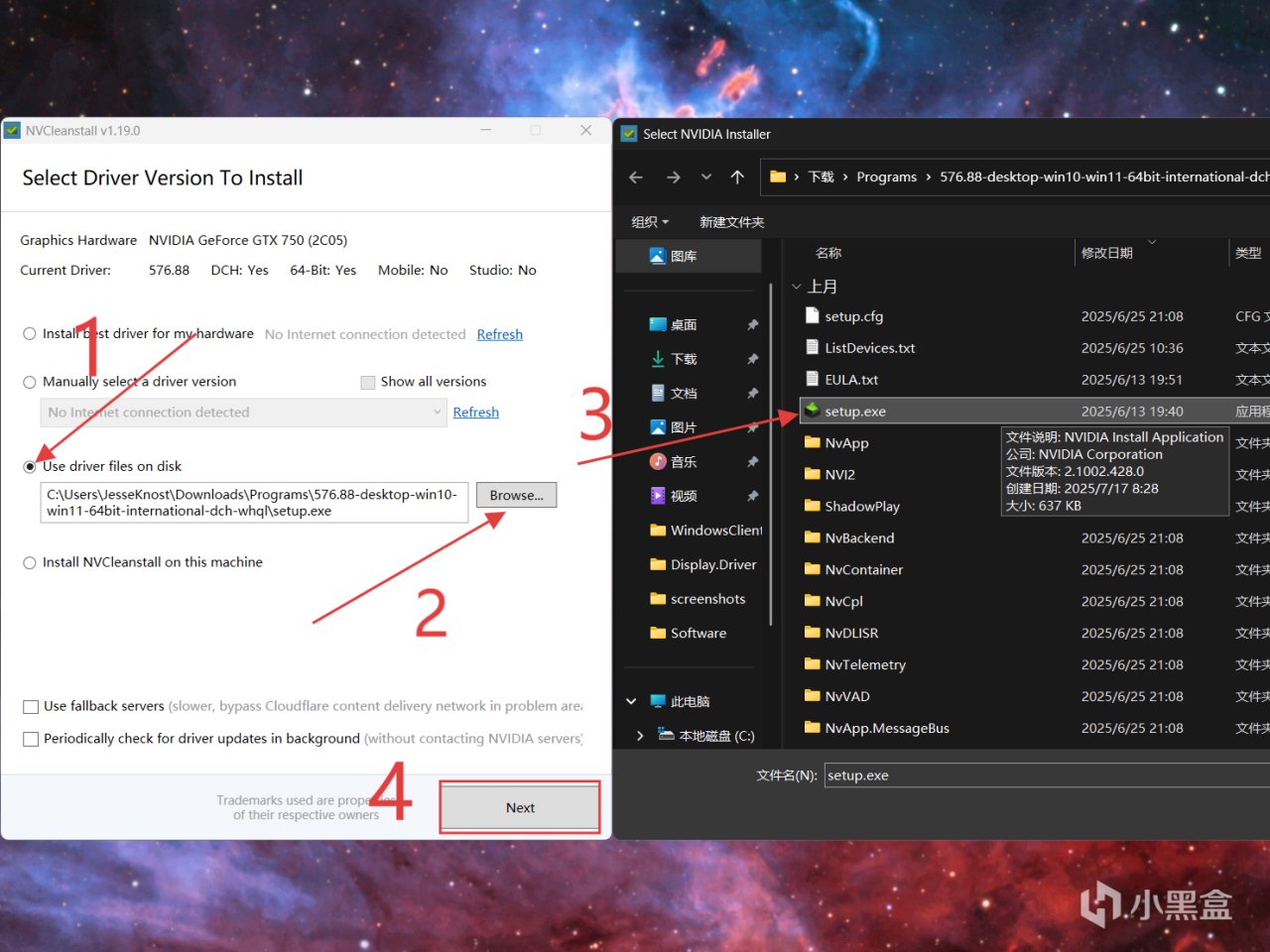Go back in the file dialog
Image resolution: width=1270 pixels, height=952 pixels.
coord(636,178)
